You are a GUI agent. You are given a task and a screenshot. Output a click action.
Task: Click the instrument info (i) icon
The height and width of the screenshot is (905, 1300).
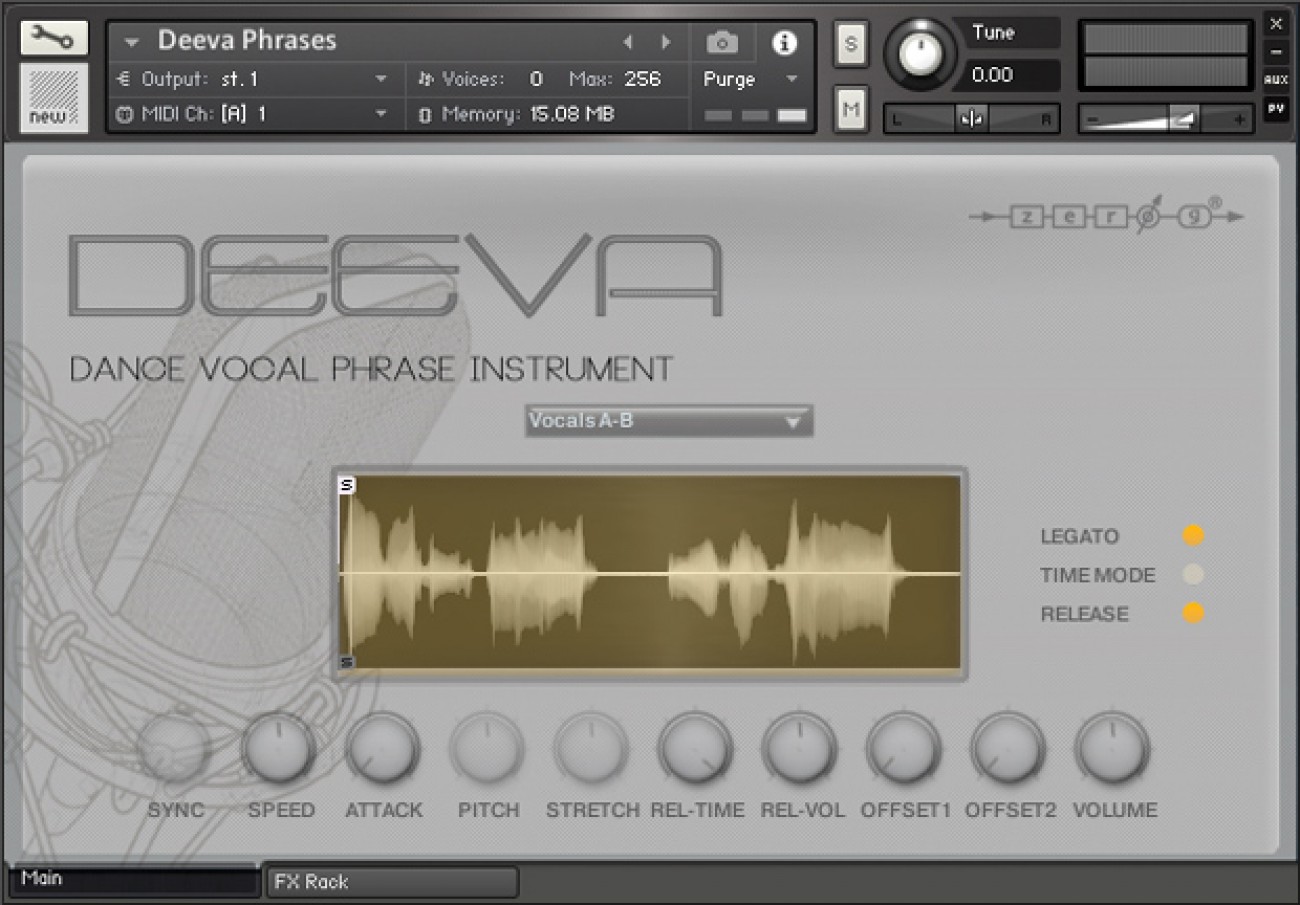(784, 43)
